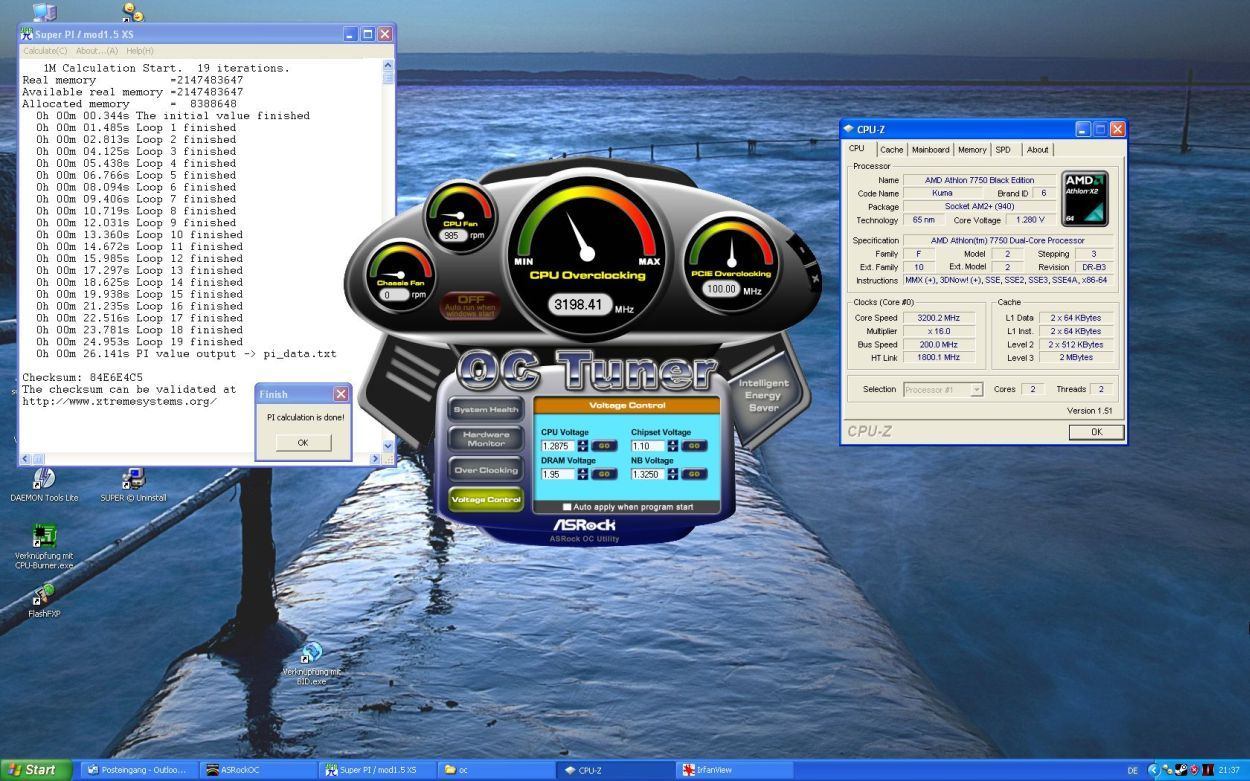Screen dimensions: 1250x781
Task: Open the computer icon at top-left desktop
Action: pos(44,12)
